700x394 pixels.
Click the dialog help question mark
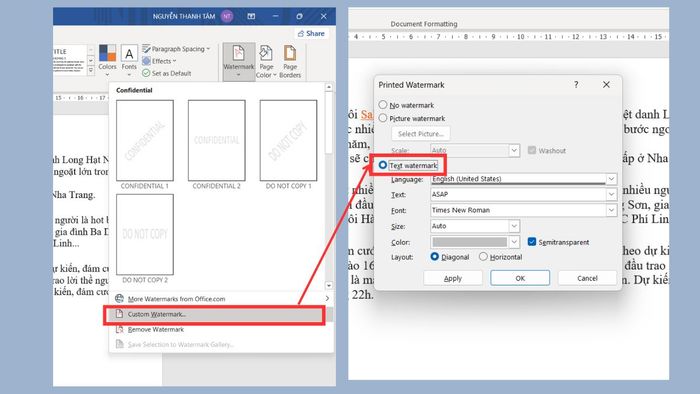click(576, 85)
